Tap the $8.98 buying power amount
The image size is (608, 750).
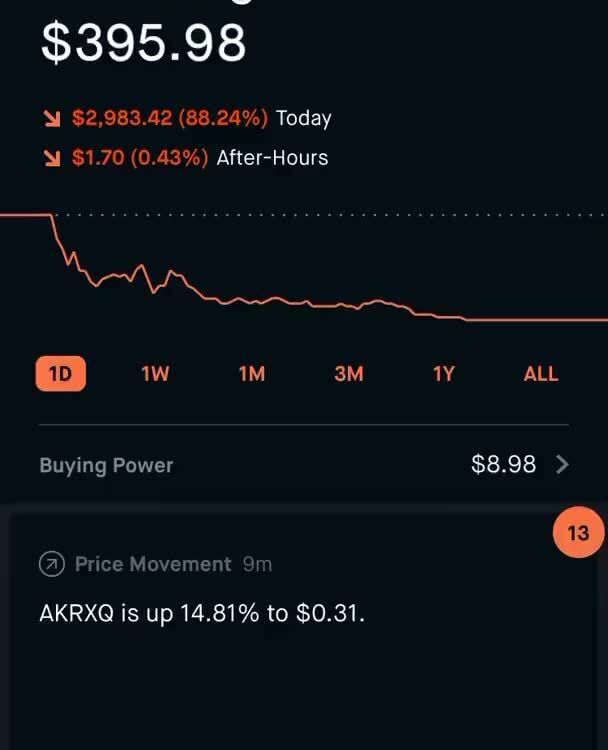point(503,464)
